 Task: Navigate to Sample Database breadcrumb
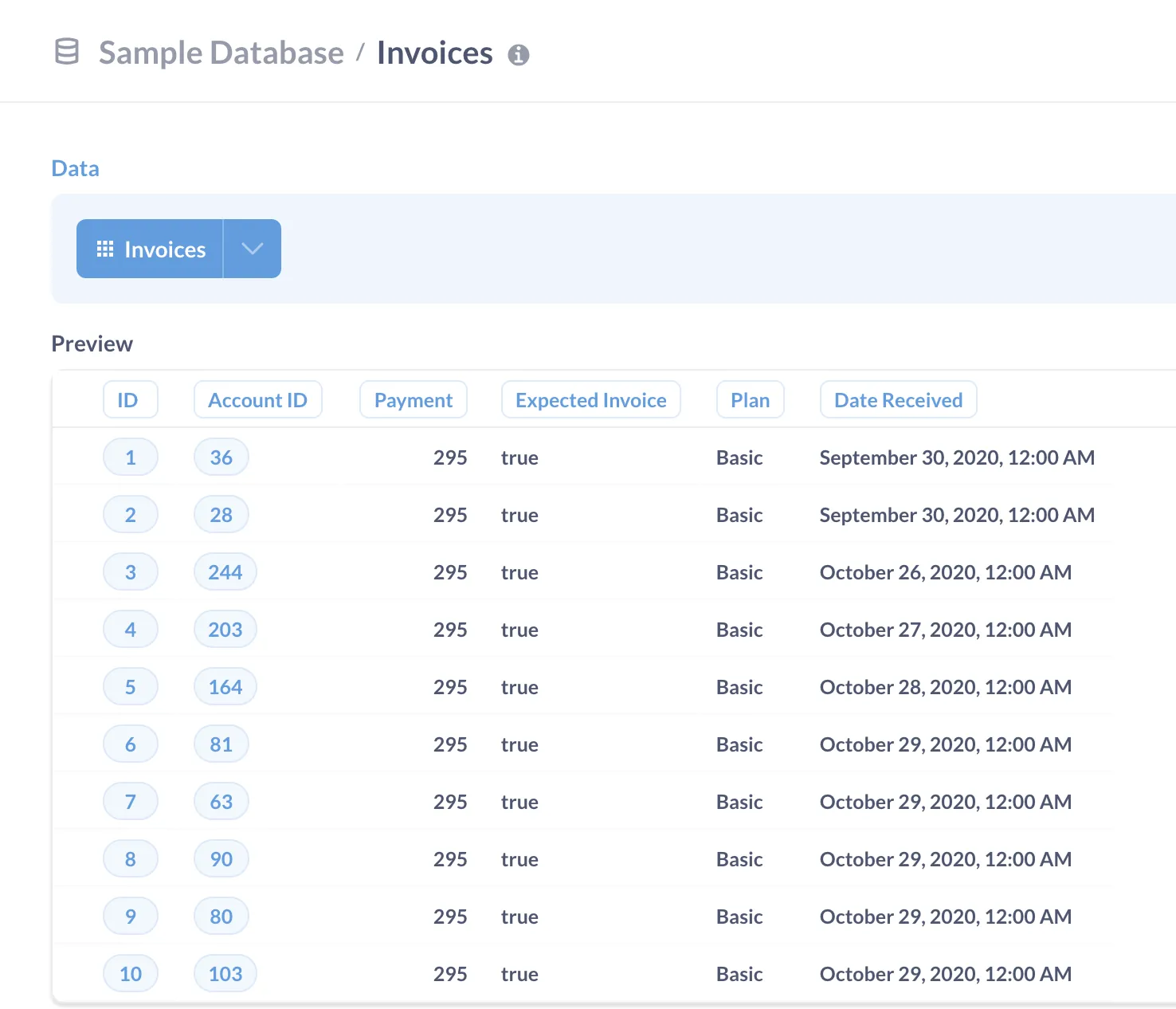[220, 53]
